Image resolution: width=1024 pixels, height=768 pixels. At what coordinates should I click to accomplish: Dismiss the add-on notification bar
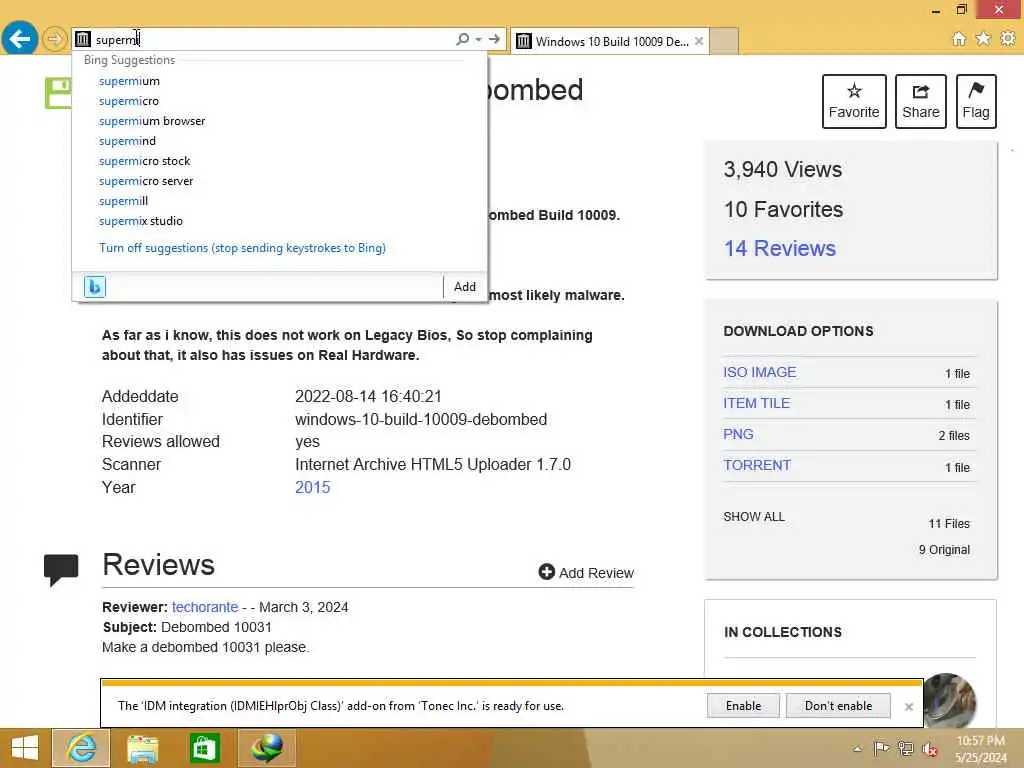click(x=908, y=707)
